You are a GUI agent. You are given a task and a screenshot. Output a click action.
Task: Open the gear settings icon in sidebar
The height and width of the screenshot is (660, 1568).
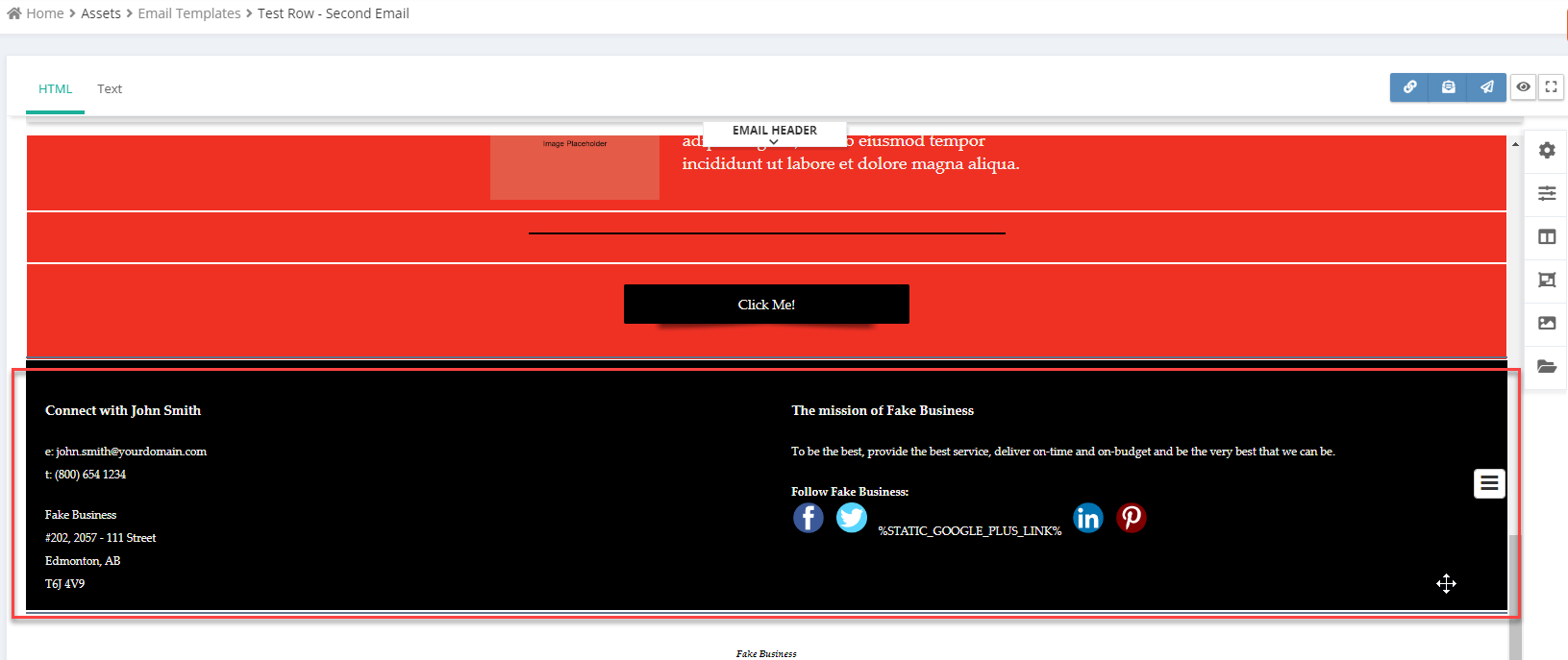[x=1547, y=150]
